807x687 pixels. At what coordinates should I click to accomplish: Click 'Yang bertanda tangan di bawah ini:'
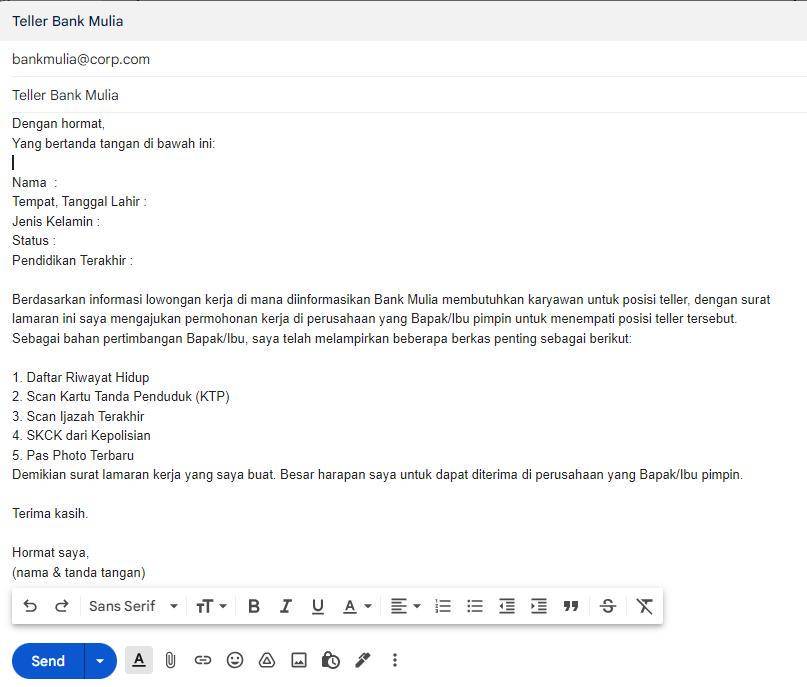click(113, 143)
